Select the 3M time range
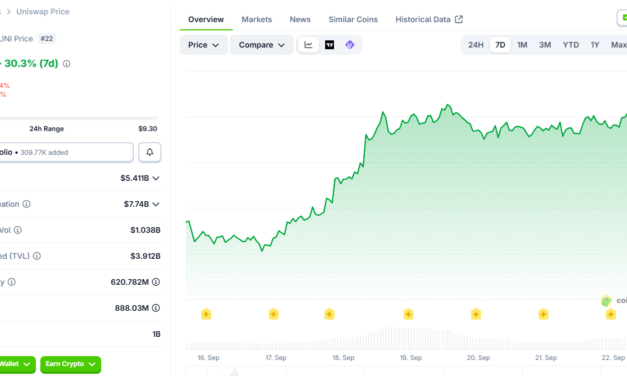This screenshot has height=376, width=627. coord(545,45)
